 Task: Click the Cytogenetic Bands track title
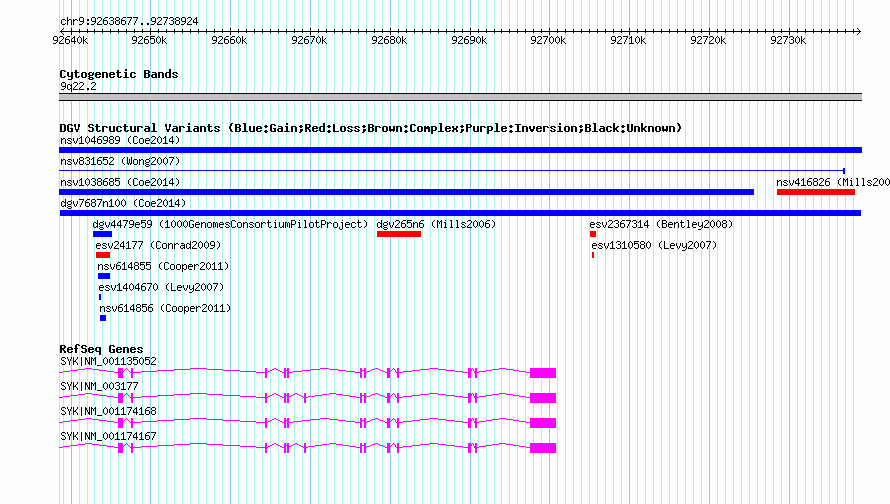[x=119, y=74]
